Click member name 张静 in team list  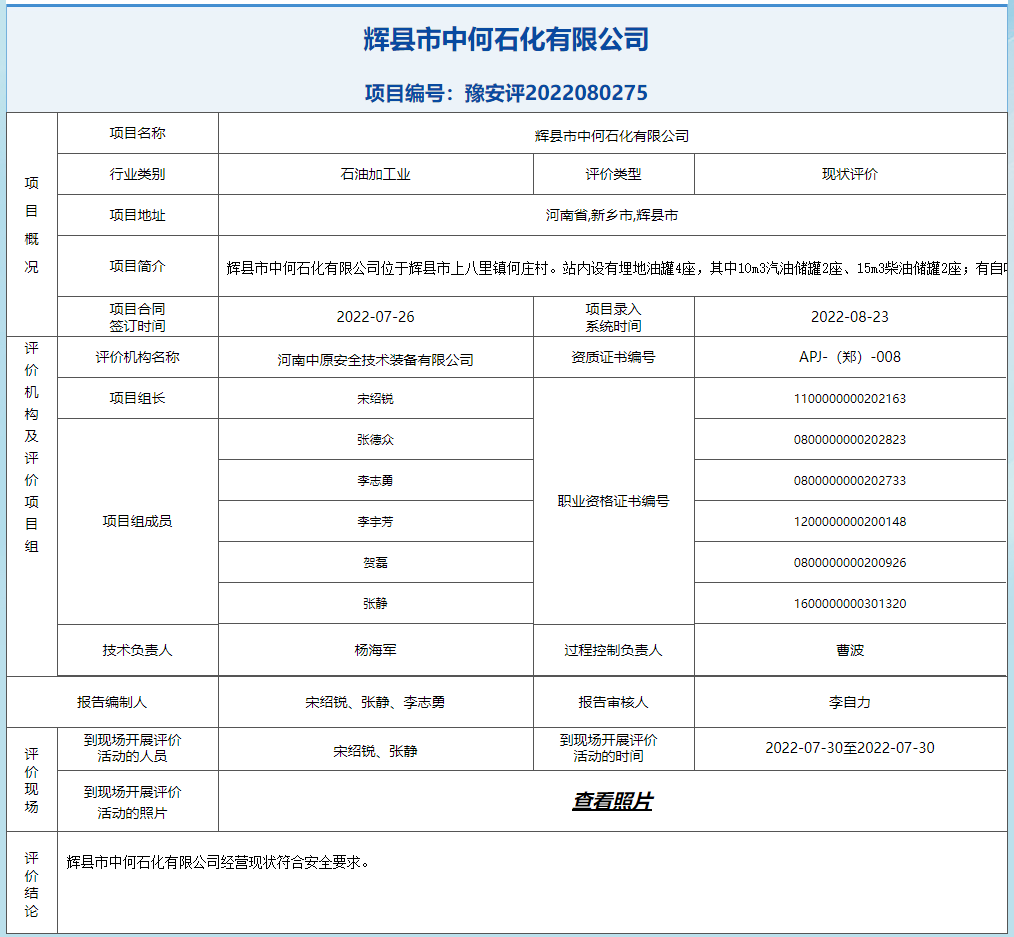tap(376, 603)
